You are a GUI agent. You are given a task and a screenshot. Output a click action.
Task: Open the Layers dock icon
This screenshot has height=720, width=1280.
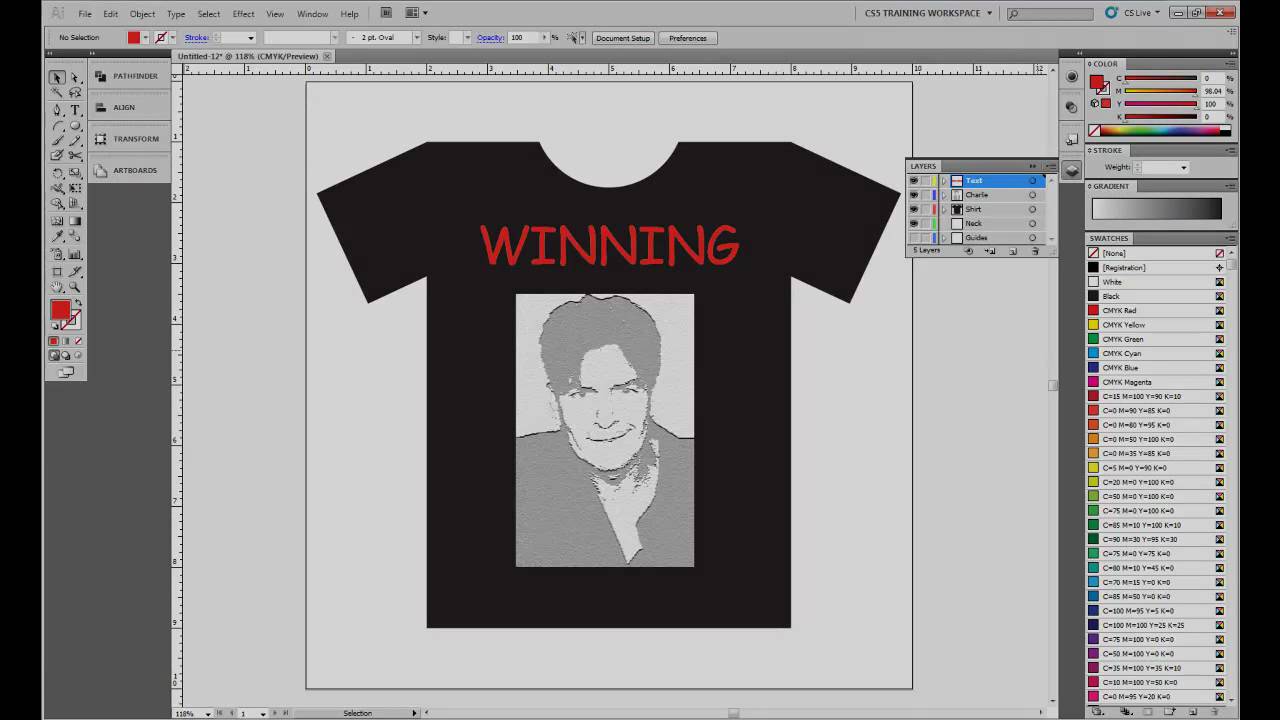[1072, 170]
